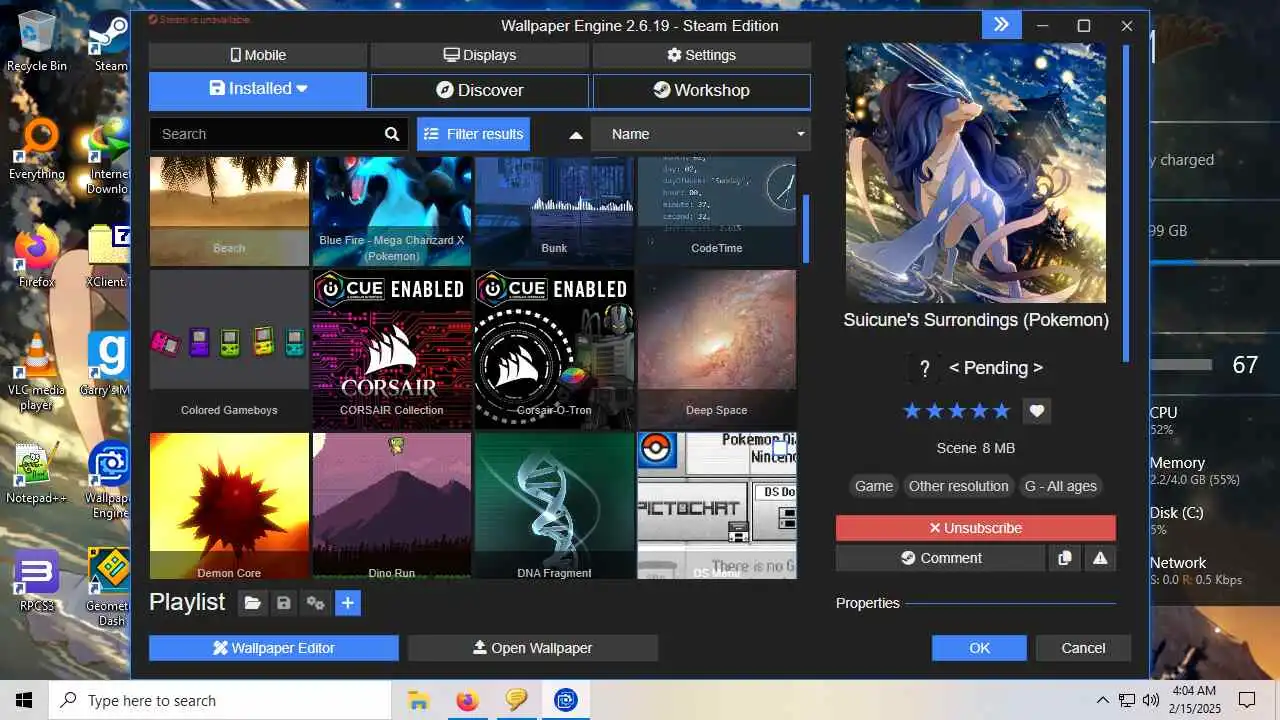1280x720 pixels.
Task: Select the DS Menu wallpaper
Action: (x=716, y=505)
